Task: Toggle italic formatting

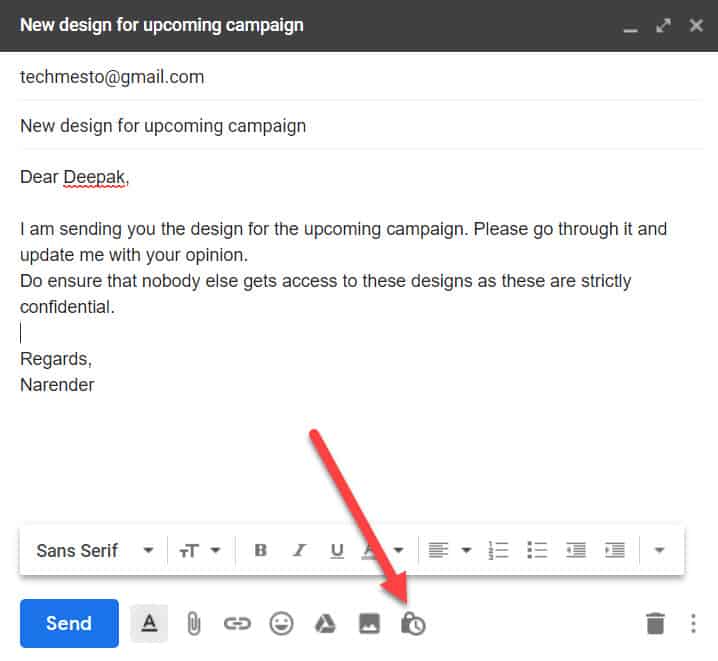Action: (299, 550)
